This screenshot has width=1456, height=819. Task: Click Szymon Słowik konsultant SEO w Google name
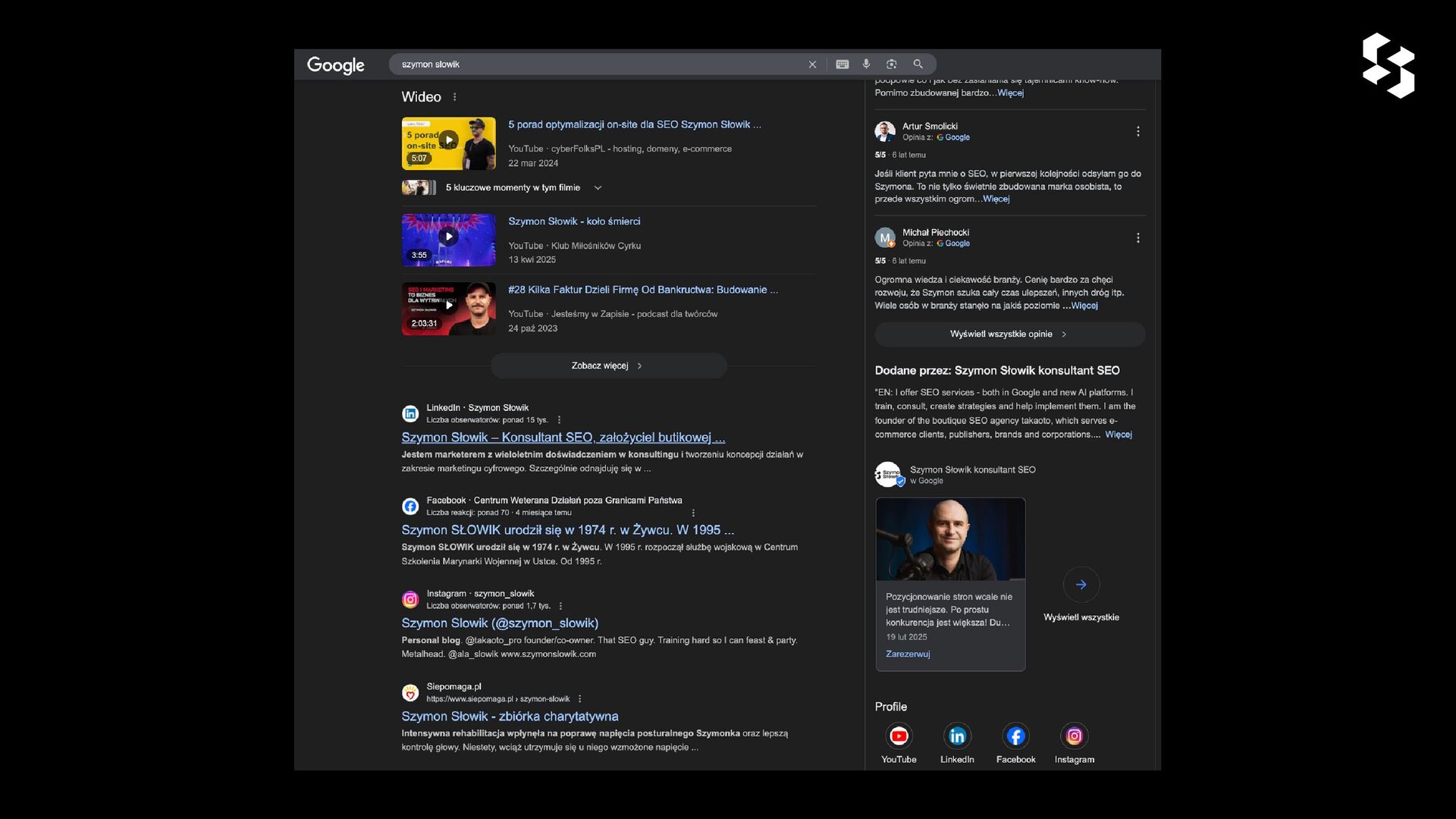[x=973, y=470]
